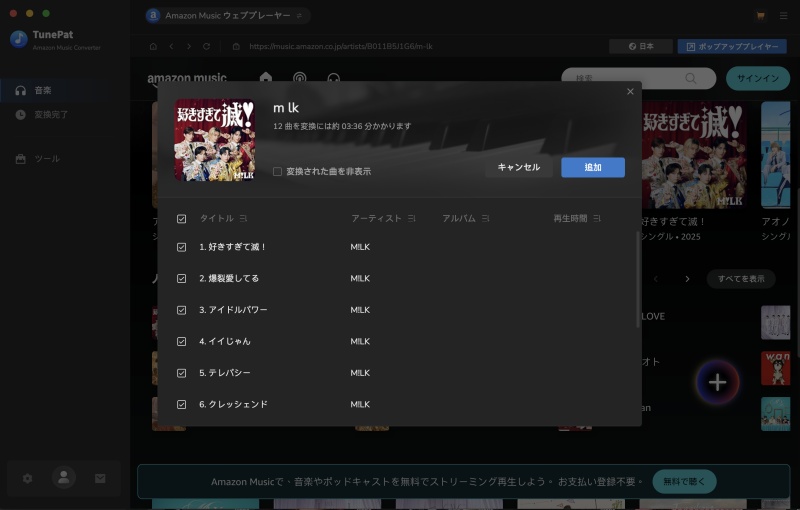This screenshot has width=800, height=510.
Task: Reload the page with the refresh icon
Action: pos(206,46)
